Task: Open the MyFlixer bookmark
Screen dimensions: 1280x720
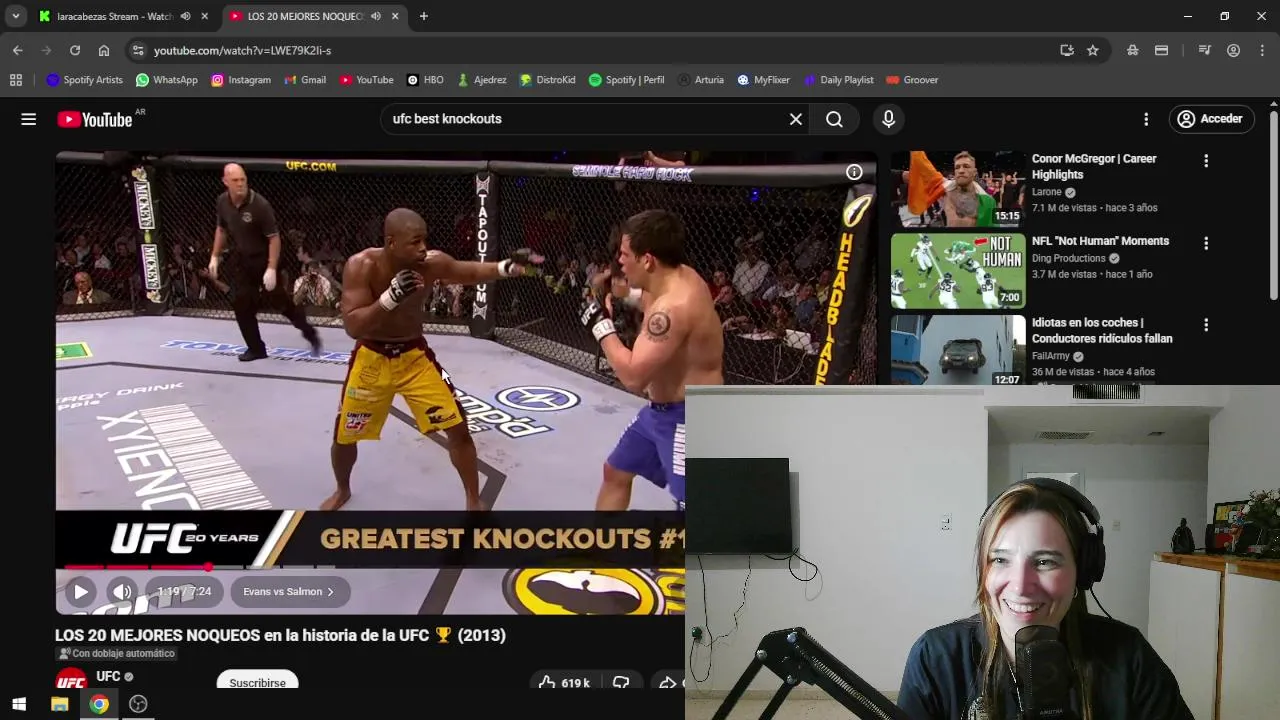Action: pyautogui.click(x=763, y=80)
